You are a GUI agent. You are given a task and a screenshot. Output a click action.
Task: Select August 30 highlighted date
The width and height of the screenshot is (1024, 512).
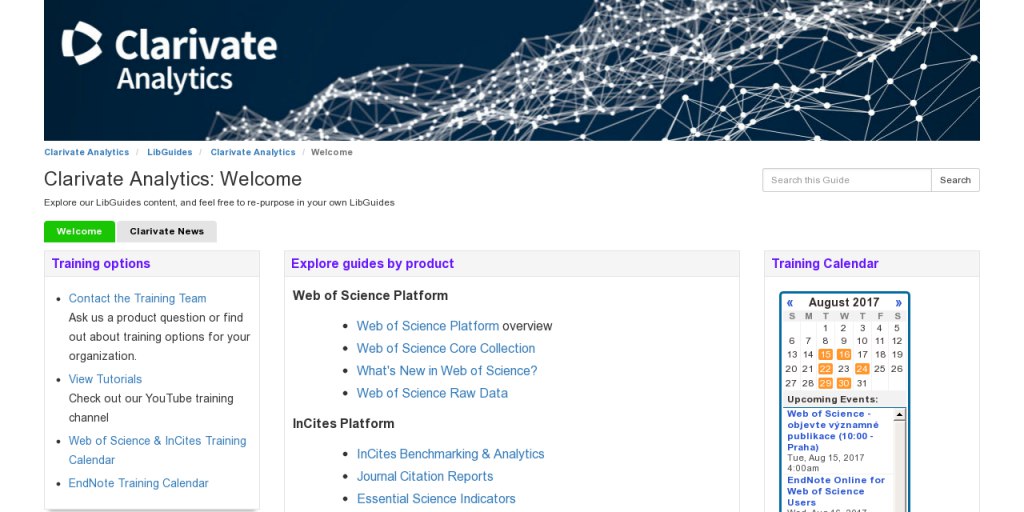[844, 383]
